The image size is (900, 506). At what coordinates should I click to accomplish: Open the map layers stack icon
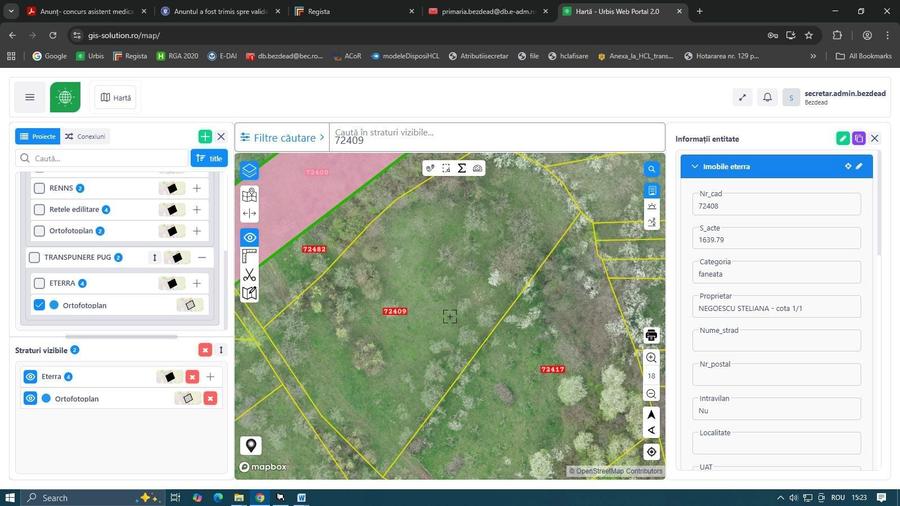[x=249, y=170]
